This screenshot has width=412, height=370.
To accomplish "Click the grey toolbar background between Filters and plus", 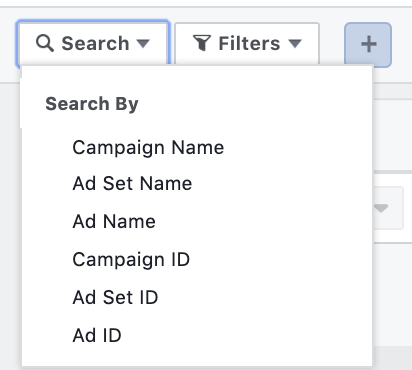I will tap(332, 43).
